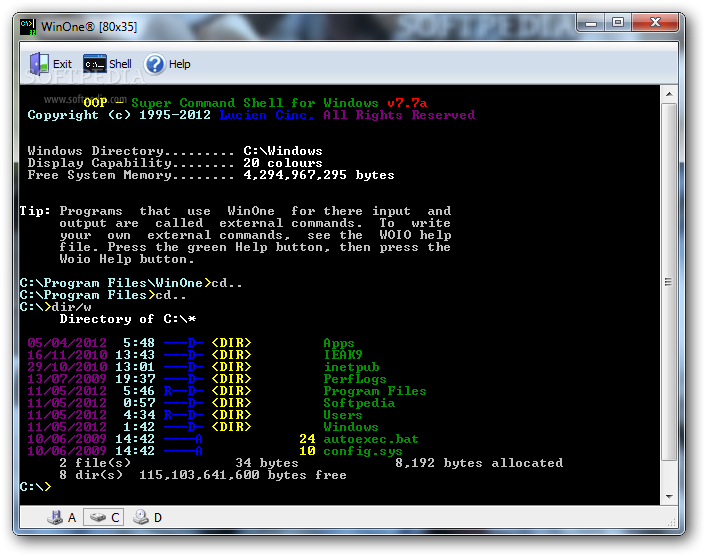The width and height of the screenshot is (706, 556).
Task: Select hard drive C icon
Action: pyautogui.click(x=98, y=517)
